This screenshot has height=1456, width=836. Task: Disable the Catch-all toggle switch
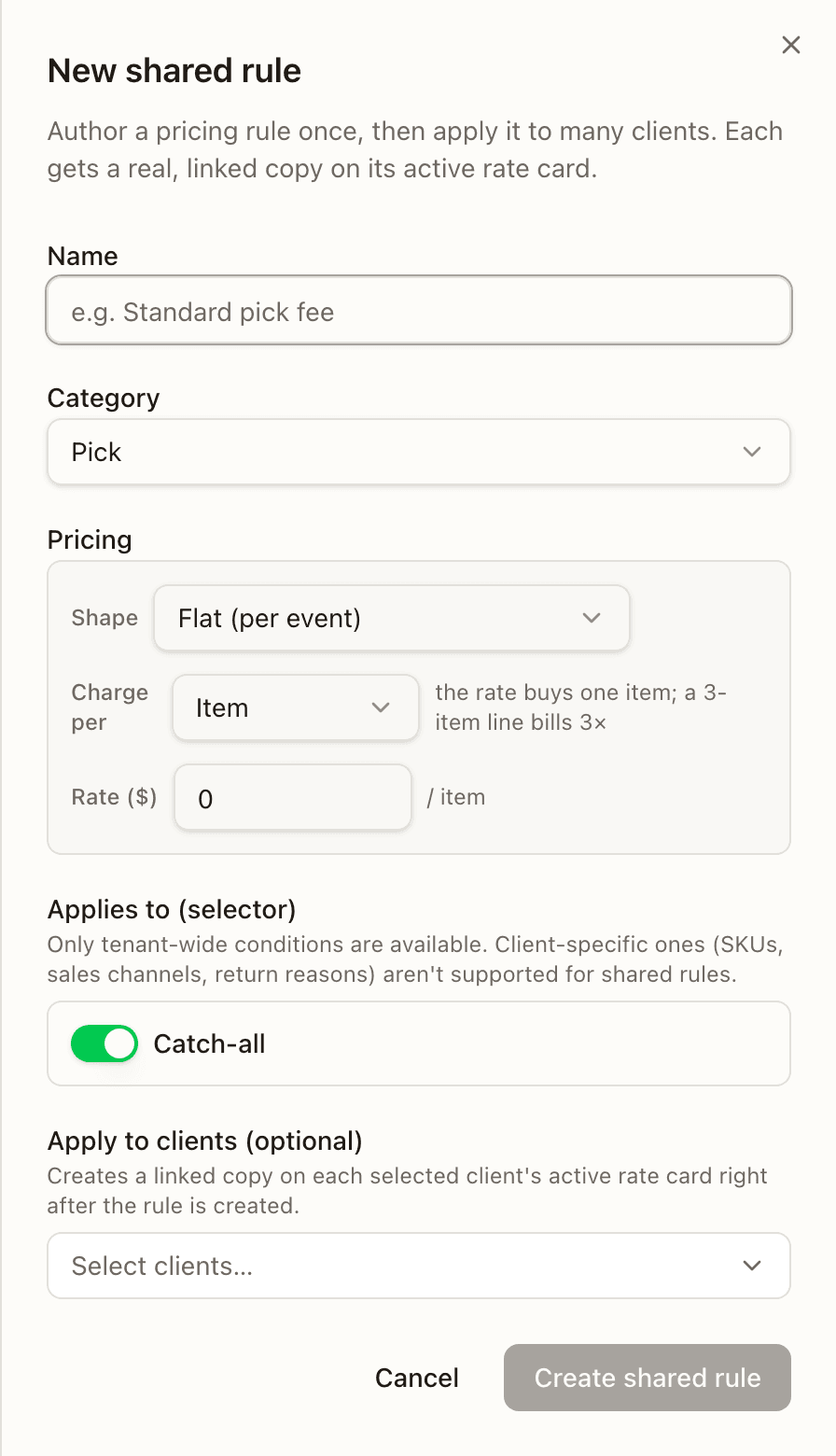coord(104,1043)
